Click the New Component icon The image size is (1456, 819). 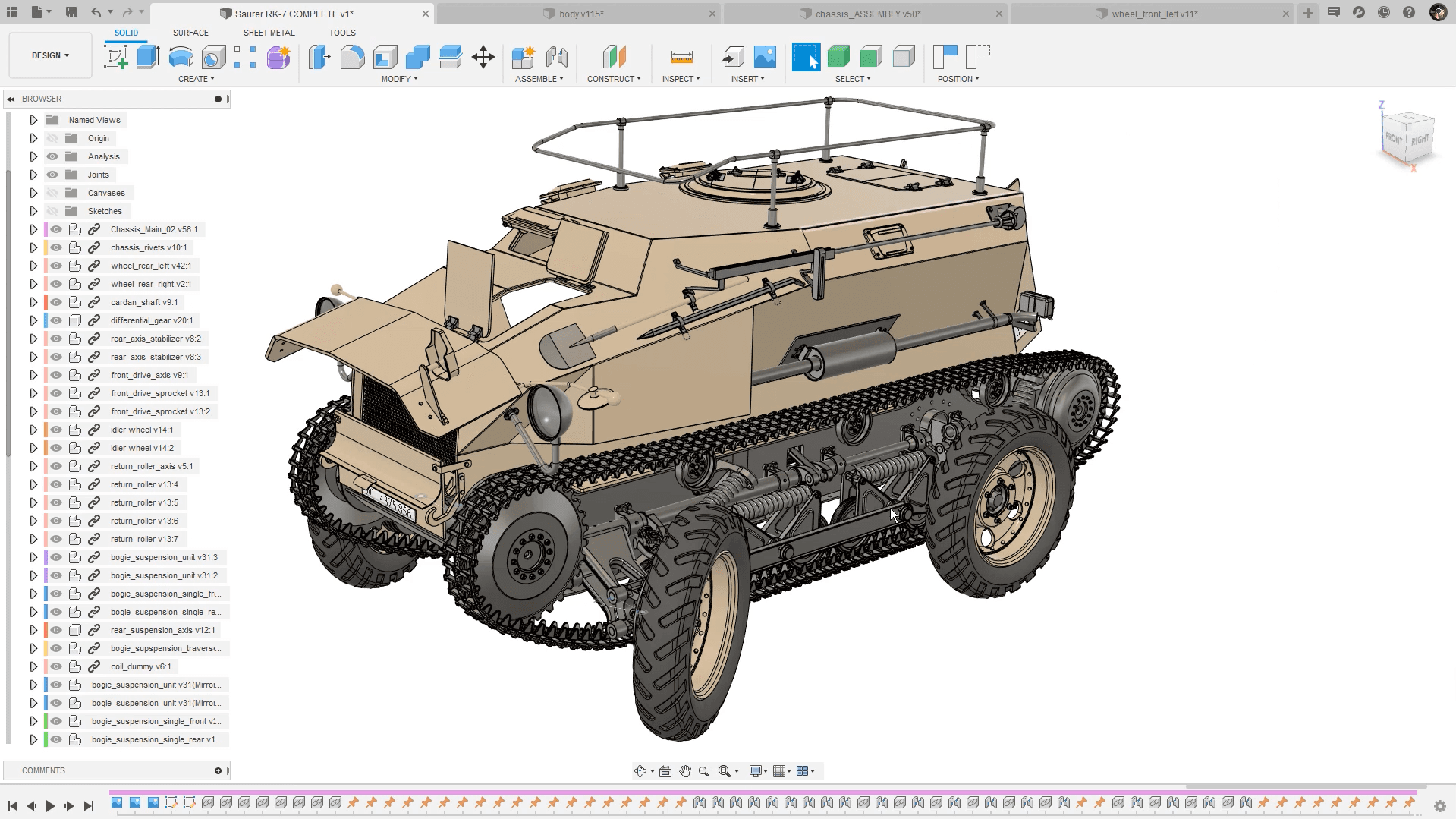point(523,57)
